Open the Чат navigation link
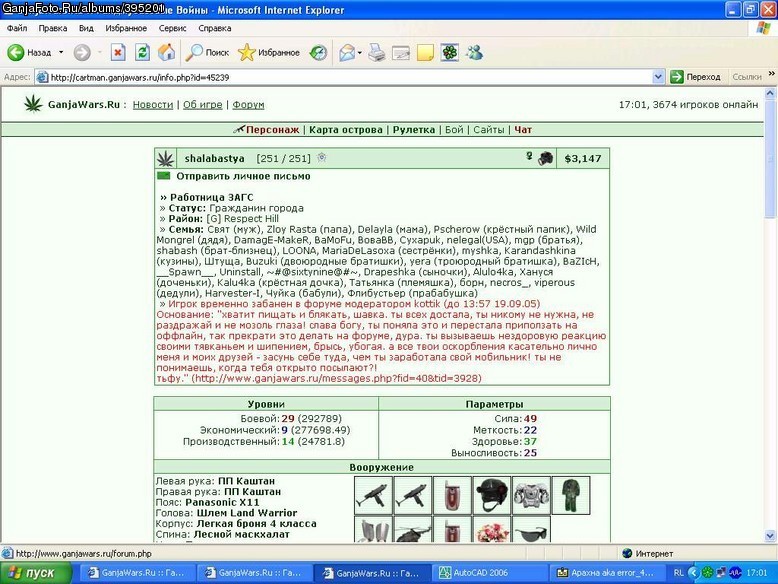The image size is (778, 584). (523, 130)
